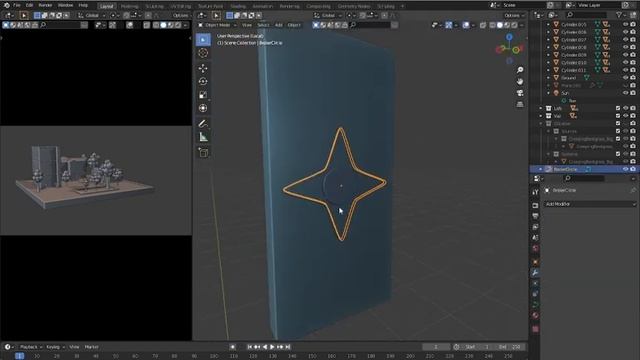Select the Measure tool
Screen dimensions: 640x360
(x=203, y=137)
